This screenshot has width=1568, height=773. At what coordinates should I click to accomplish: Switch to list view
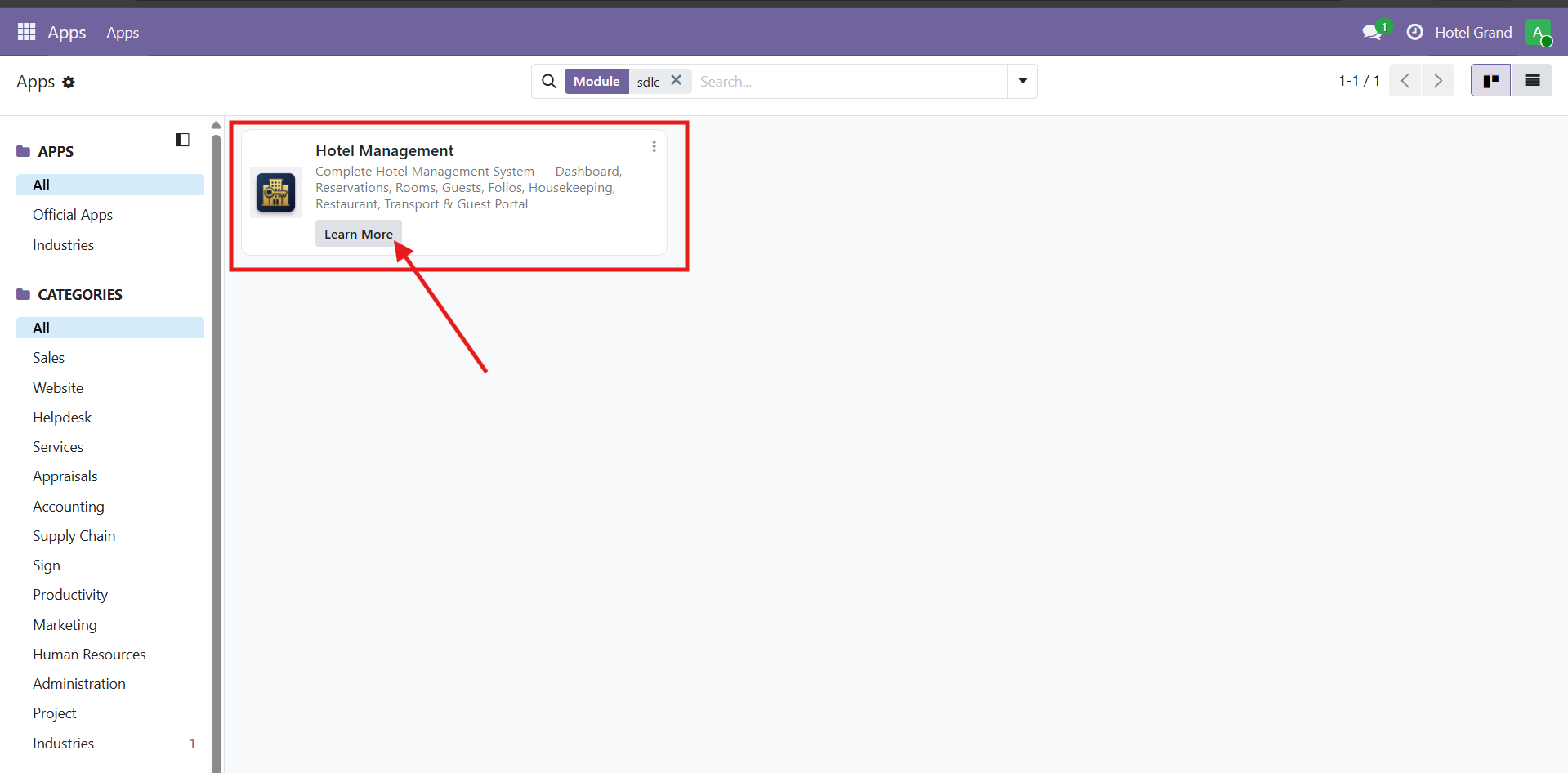(x=1532, y=81)
